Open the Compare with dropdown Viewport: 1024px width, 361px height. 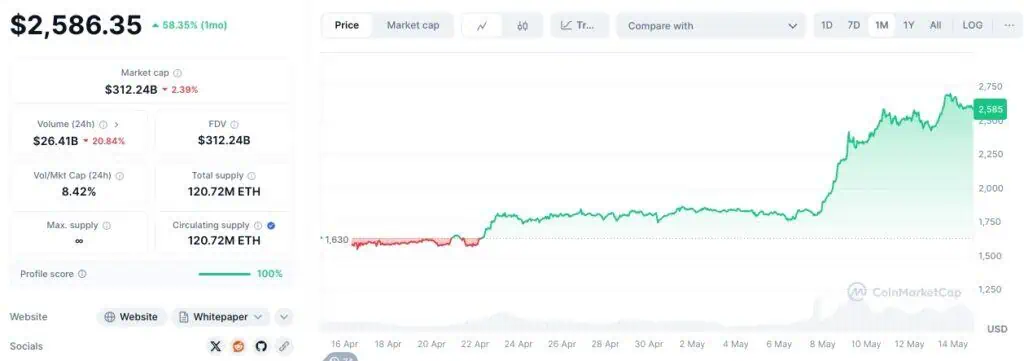click(x=711, y=25)
